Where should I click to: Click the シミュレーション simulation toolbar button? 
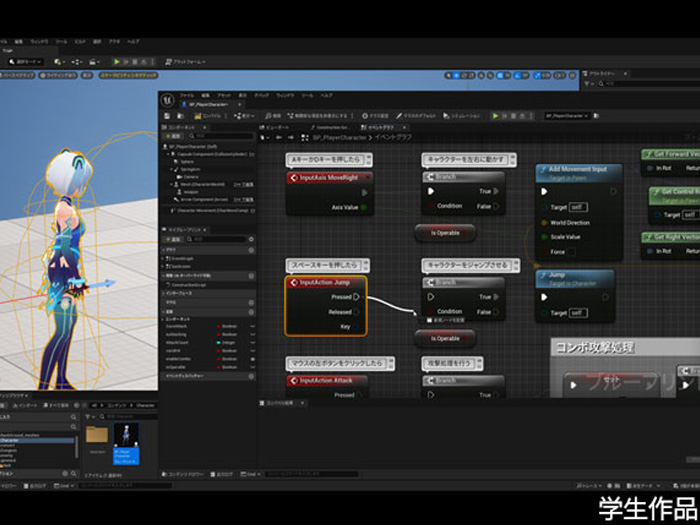(x=462, y=116)
